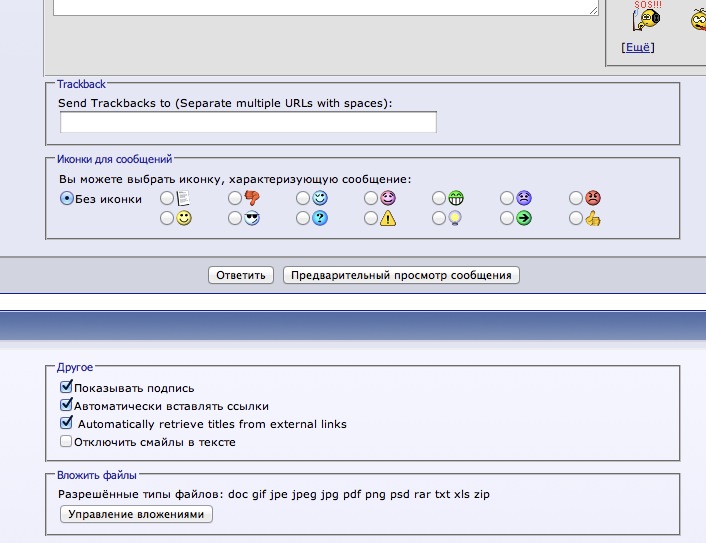706x543 pixels.
Task: Choose the yellow warning triangle icon
Action: (x=371, y=218)
